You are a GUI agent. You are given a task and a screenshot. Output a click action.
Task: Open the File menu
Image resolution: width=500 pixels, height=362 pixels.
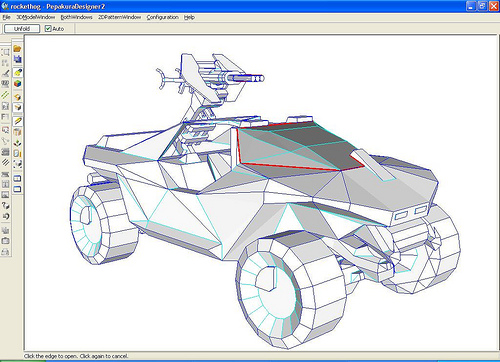[x=6, y=17]
